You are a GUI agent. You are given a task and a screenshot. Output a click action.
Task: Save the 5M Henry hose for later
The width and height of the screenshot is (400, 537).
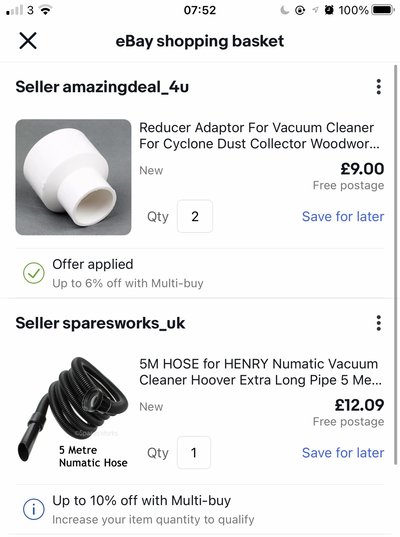click(343, 453)
